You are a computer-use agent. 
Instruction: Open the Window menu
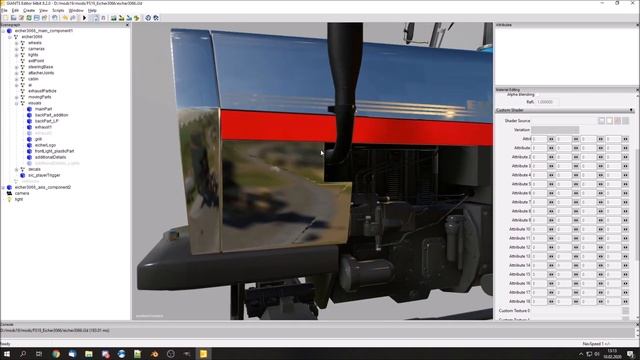[76, 10]
